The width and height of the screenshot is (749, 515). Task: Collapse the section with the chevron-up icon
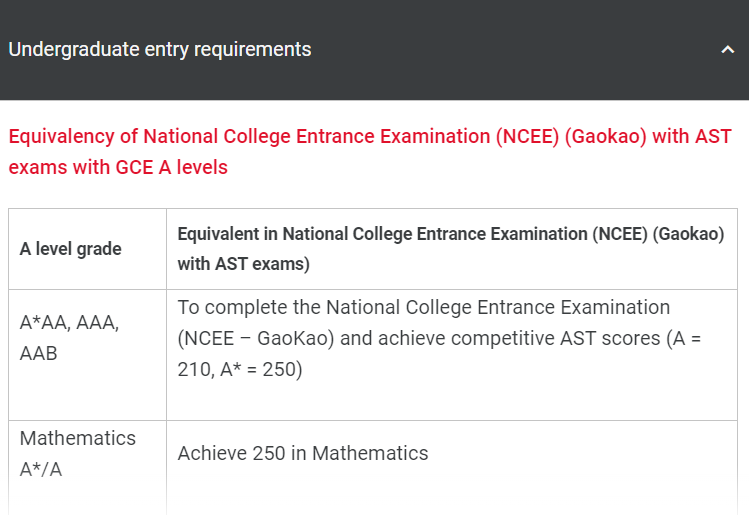(728, 49)
